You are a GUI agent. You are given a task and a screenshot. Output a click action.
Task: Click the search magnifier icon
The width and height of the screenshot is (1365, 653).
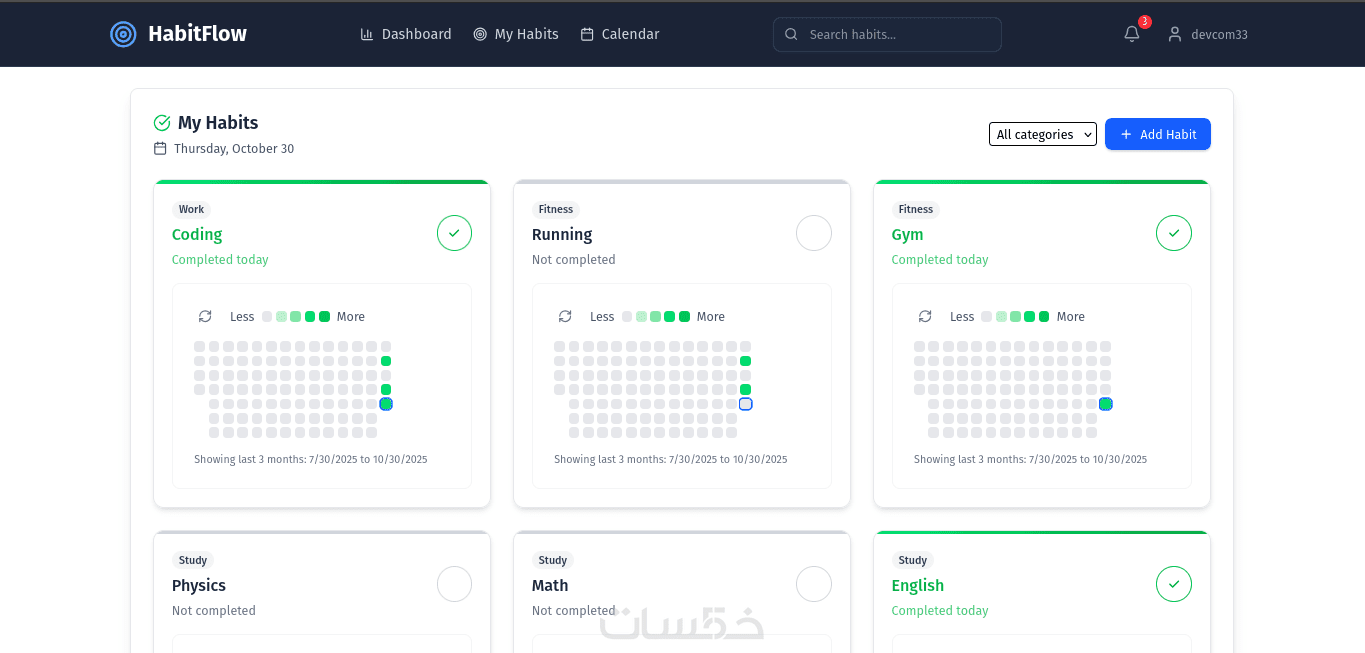pyautogui.click(x=791, y=34)
